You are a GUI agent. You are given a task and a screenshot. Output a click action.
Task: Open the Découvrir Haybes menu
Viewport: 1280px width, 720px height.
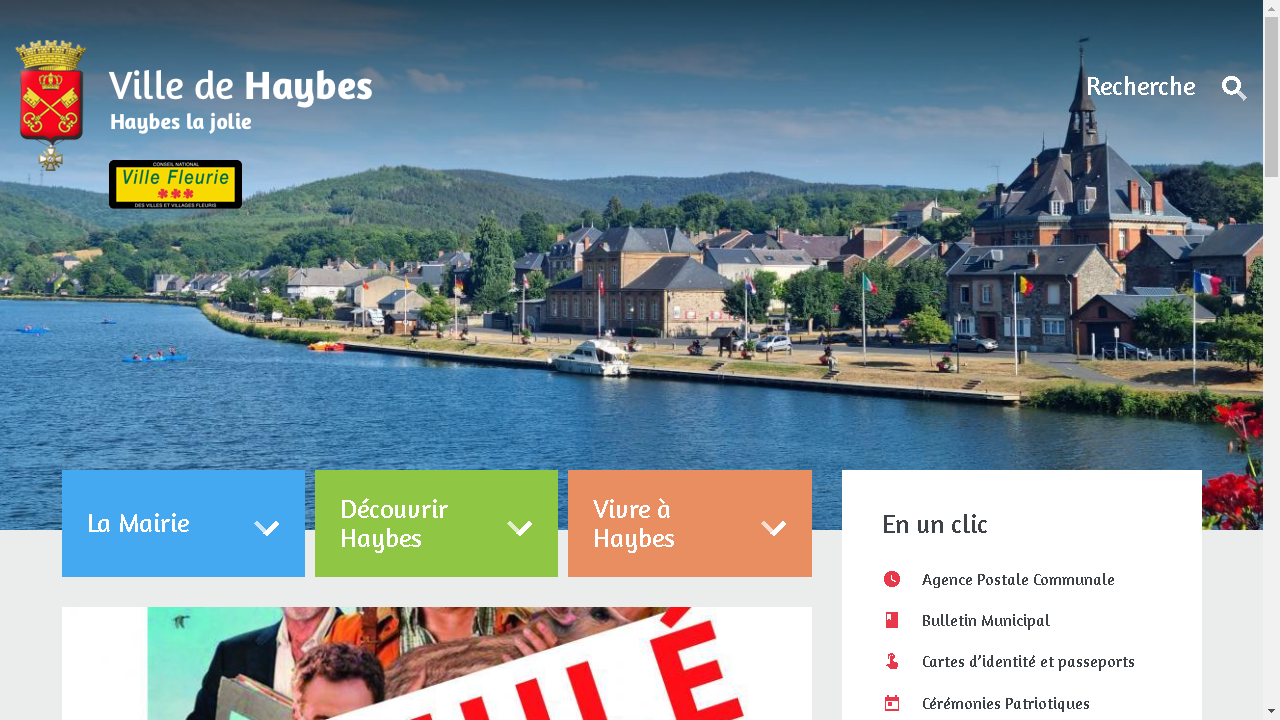point(436,523)
